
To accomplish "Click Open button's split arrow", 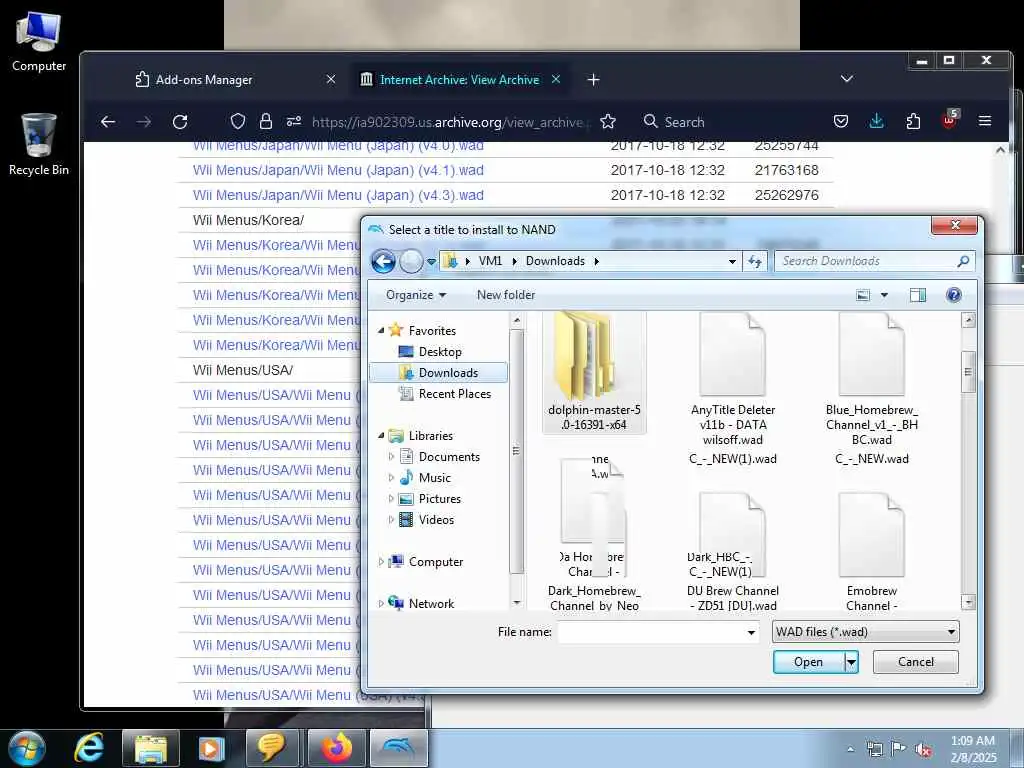I will pos(851,662).
